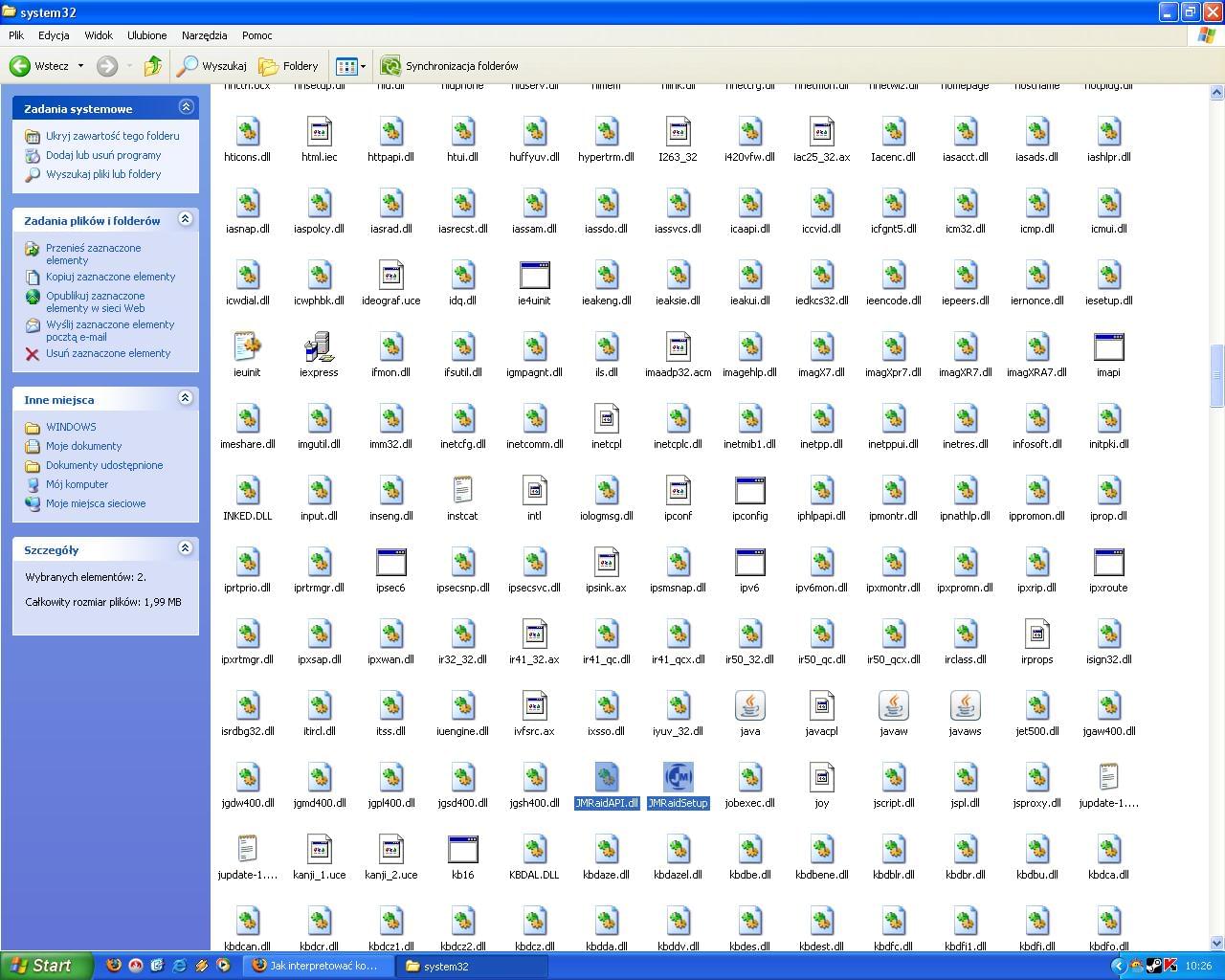Select the JMRaidAPI.dll file icon
This screenshot has width=1225, height=980.
(606, 778)
